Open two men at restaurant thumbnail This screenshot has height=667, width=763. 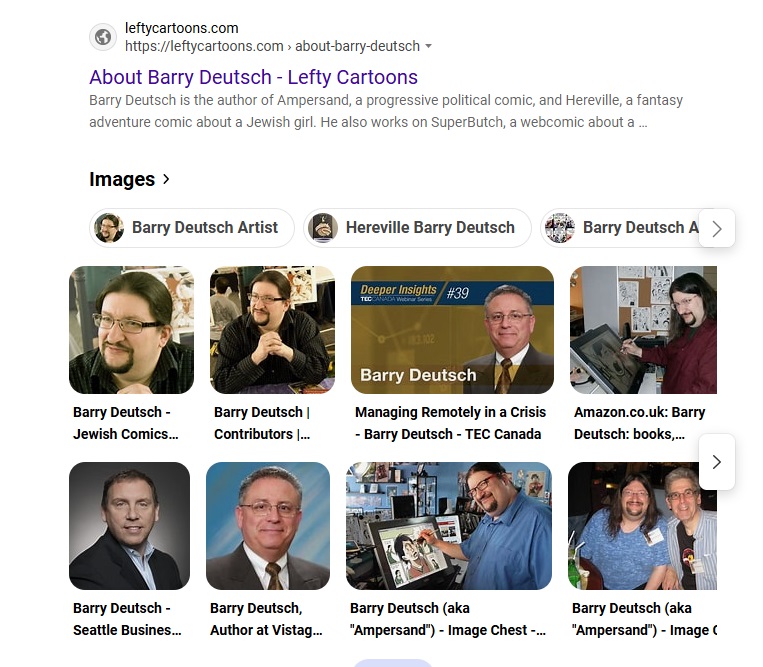click(x=642, y=526)
